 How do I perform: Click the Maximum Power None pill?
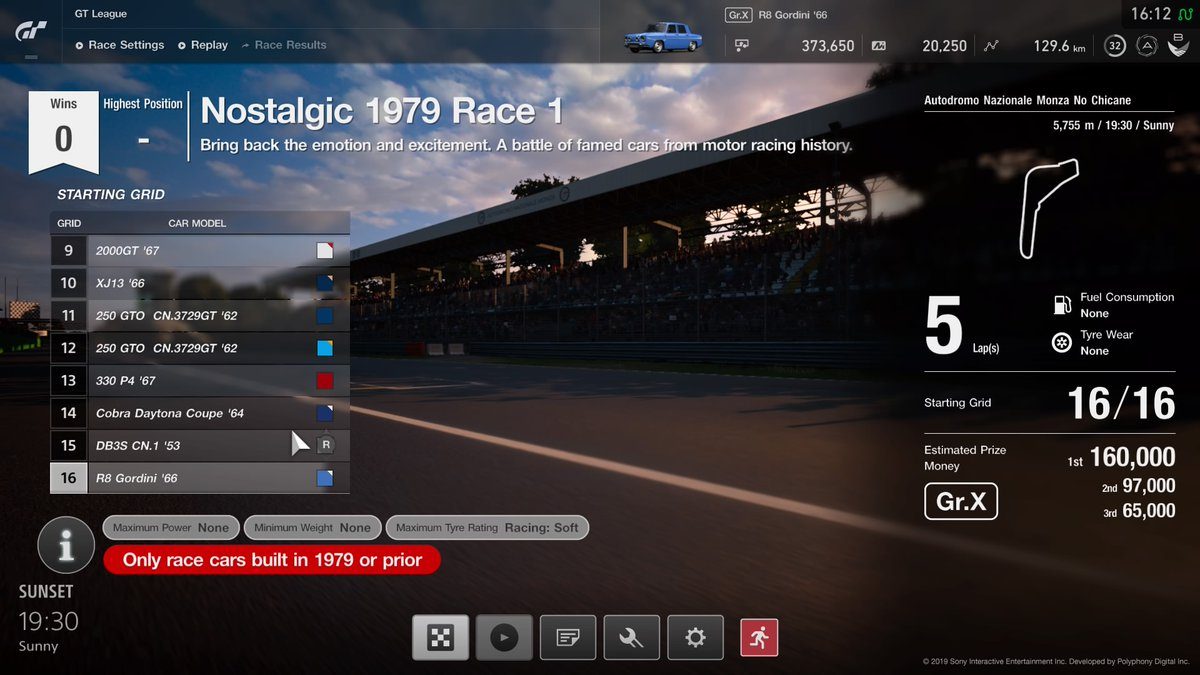coord(170,527)
